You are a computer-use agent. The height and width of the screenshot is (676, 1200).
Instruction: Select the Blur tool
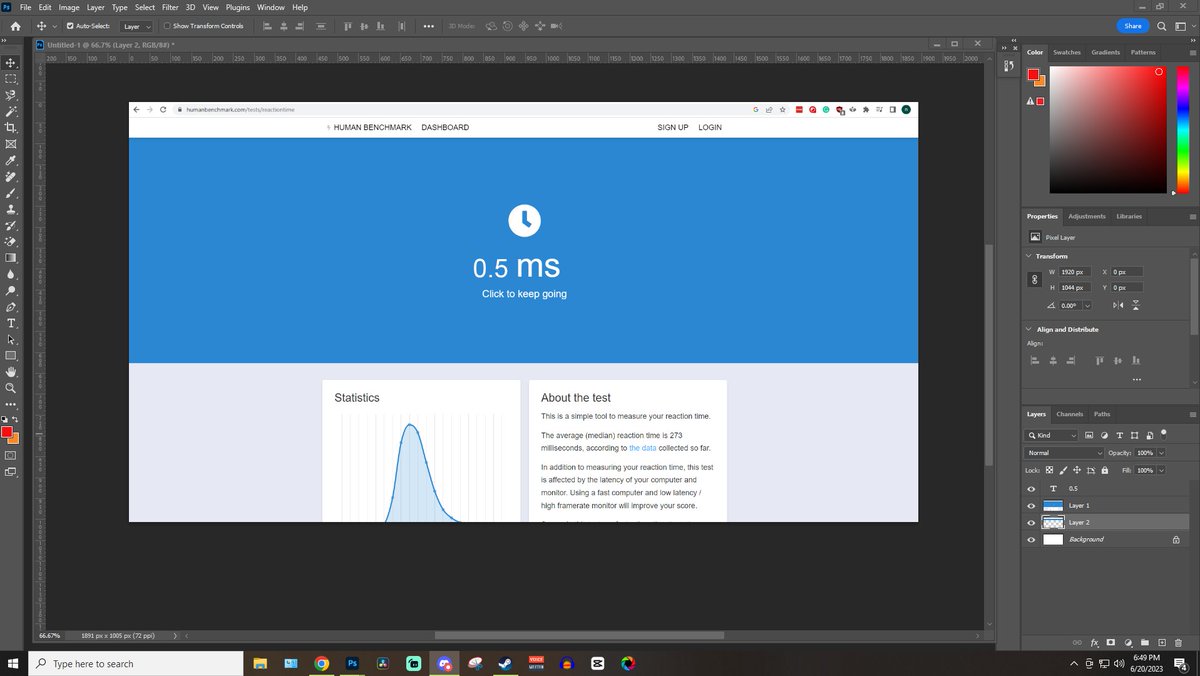point(11,274)
